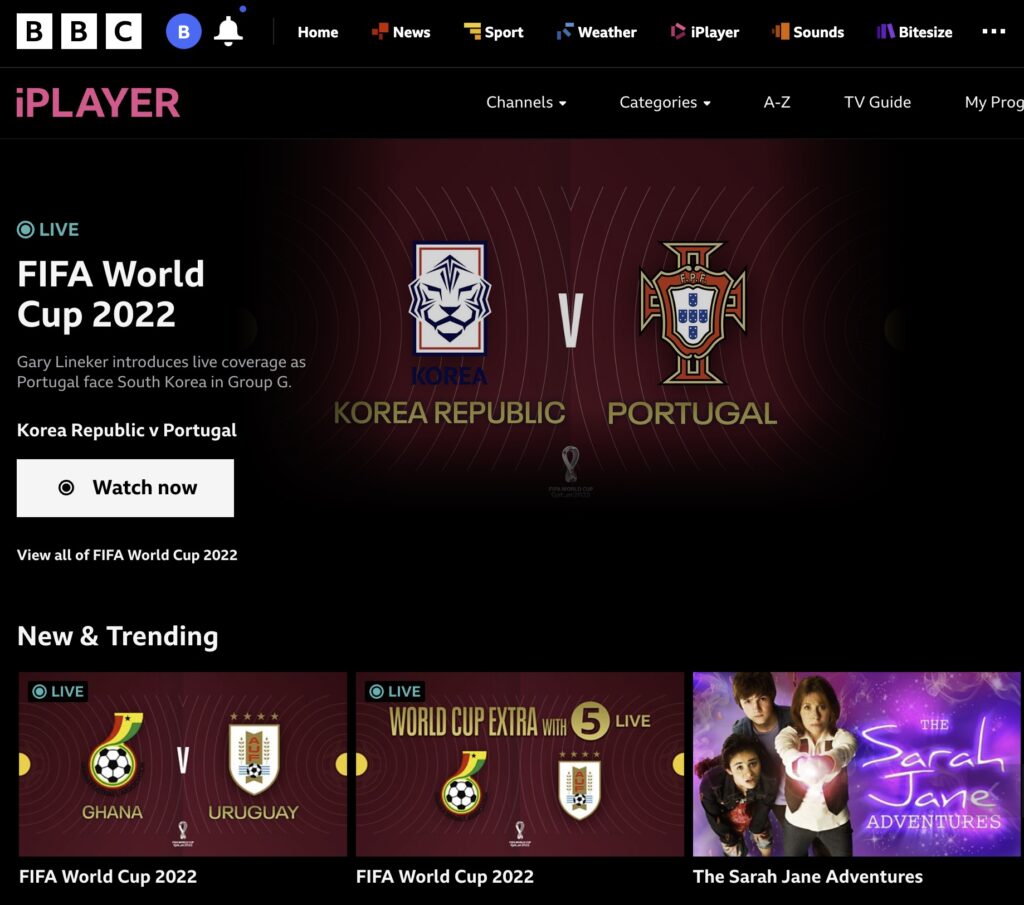1024x905 pixels.
Task: Open the TV Guide
Action: (x=877, y=103)
